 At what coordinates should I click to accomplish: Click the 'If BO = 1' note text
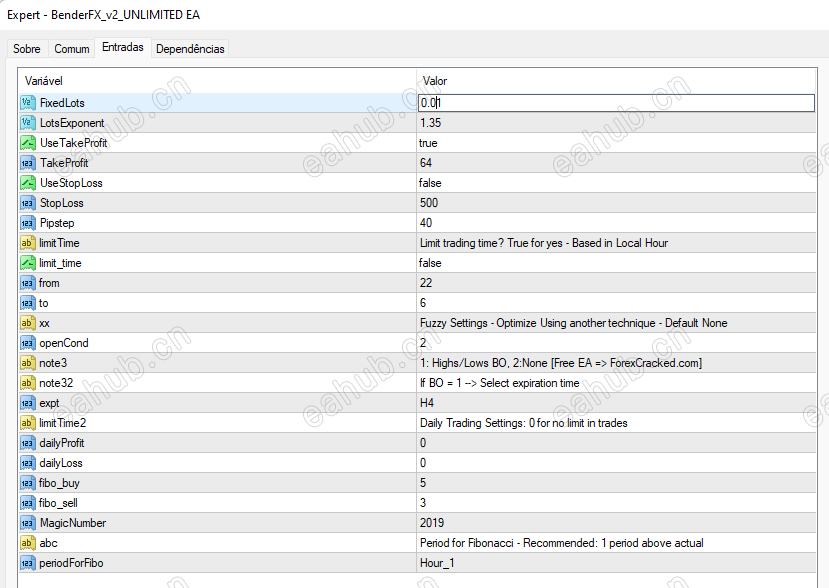pos(500,383)
